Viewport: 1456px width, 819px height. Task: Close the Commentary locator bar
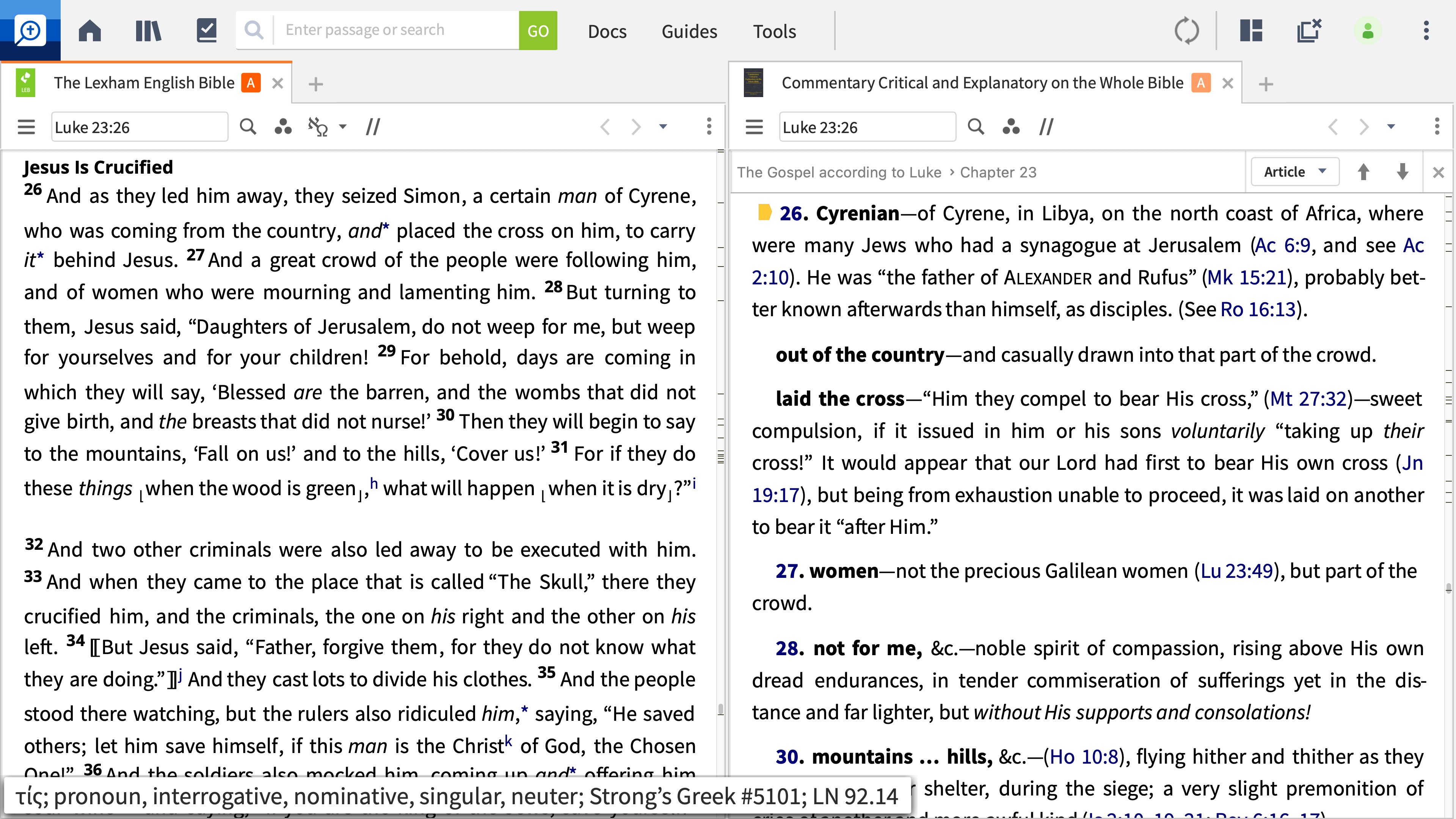pyautogui.click(x=1439, y=173)
